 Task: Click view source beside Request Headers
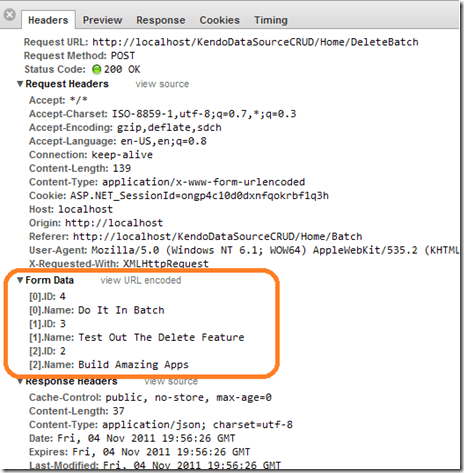pyautogui.click(x=162, y=84)
